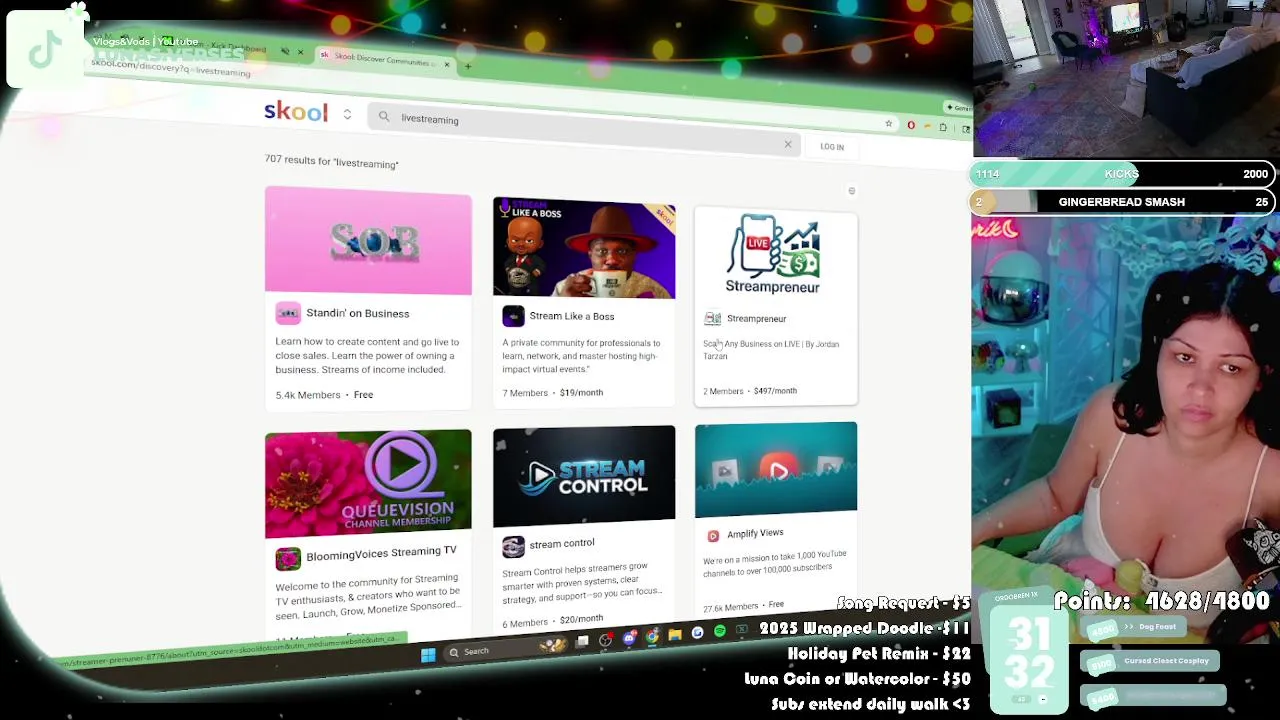This screenshot has width=1280, height=720.
Task: Open the QueueVision channel membership cover image
Action: pyautogui.click(x=368, y=484)
